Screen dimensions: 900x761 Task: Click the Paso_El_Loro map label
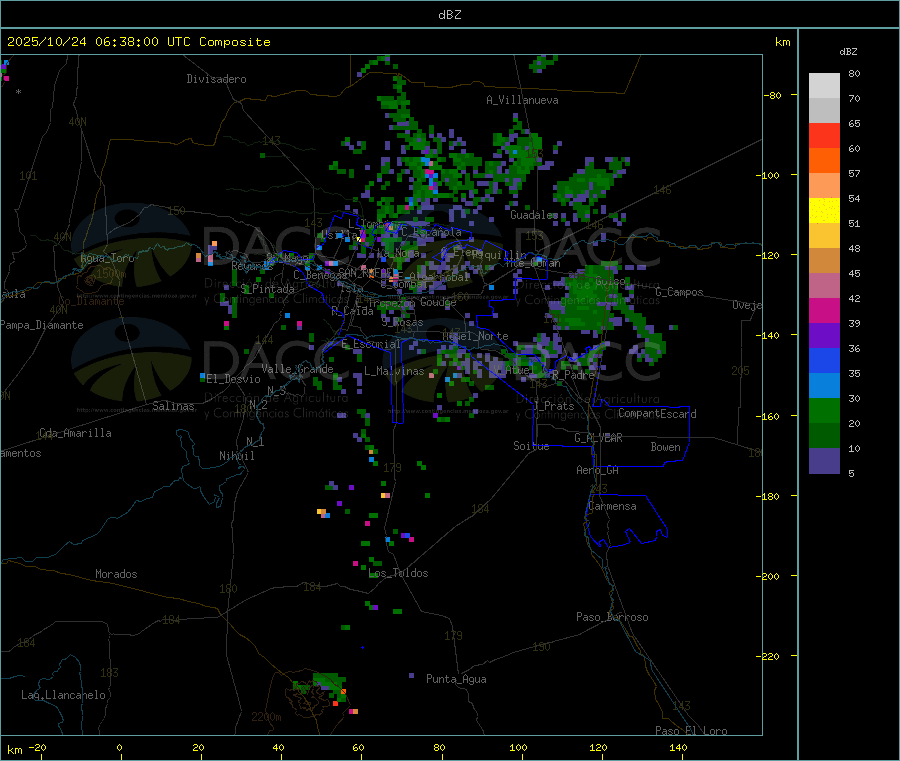[x=691, y=731]
